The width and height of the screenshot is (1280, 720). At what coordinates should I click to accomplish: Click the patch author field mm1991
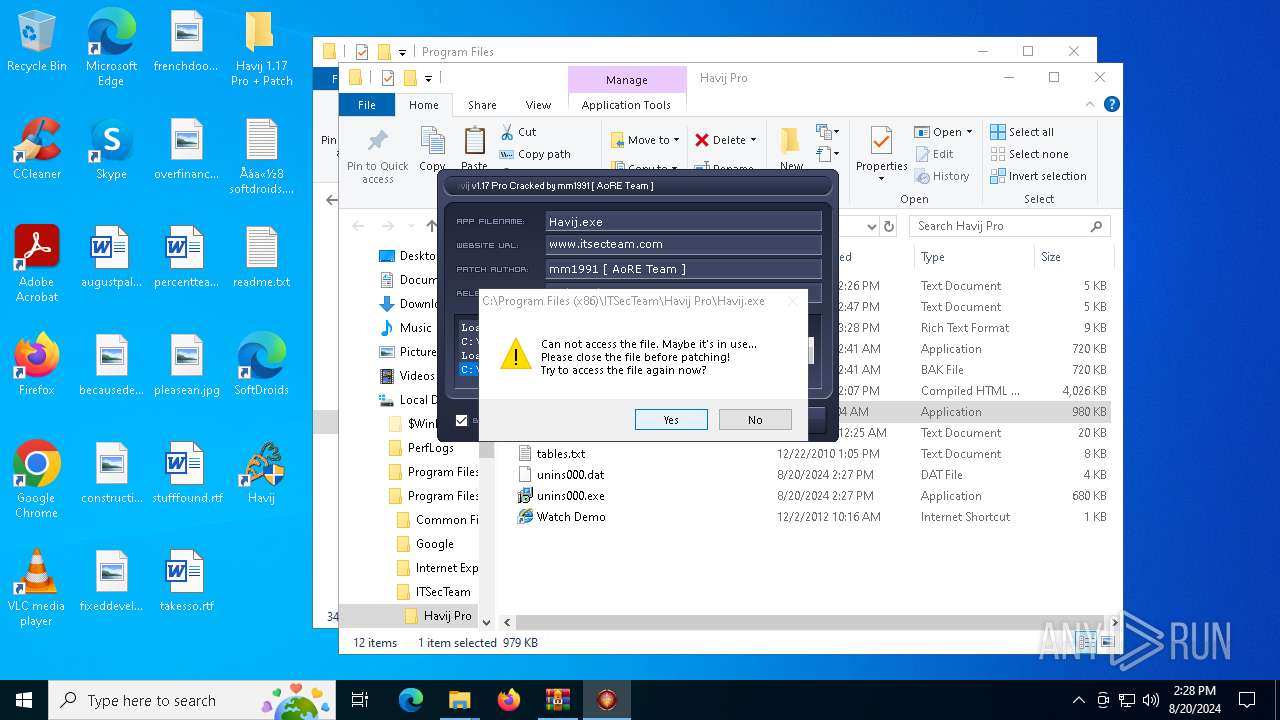684,269
